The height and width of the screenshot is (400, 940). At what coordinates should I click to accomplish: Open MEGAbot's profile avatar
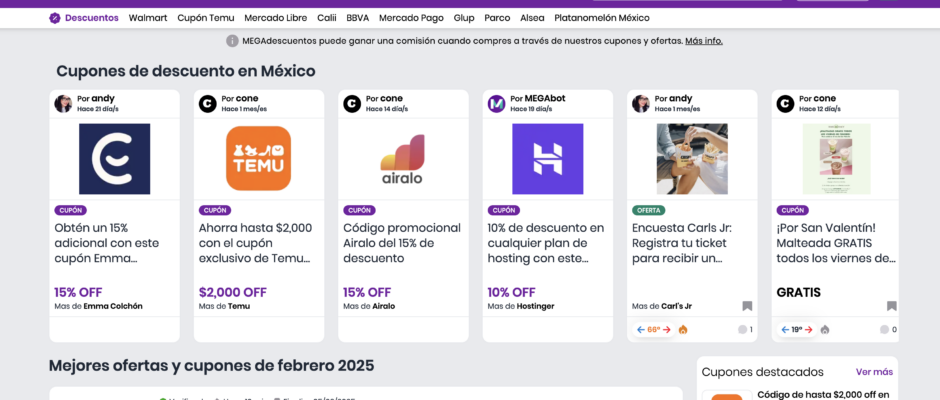coord(496,103)
